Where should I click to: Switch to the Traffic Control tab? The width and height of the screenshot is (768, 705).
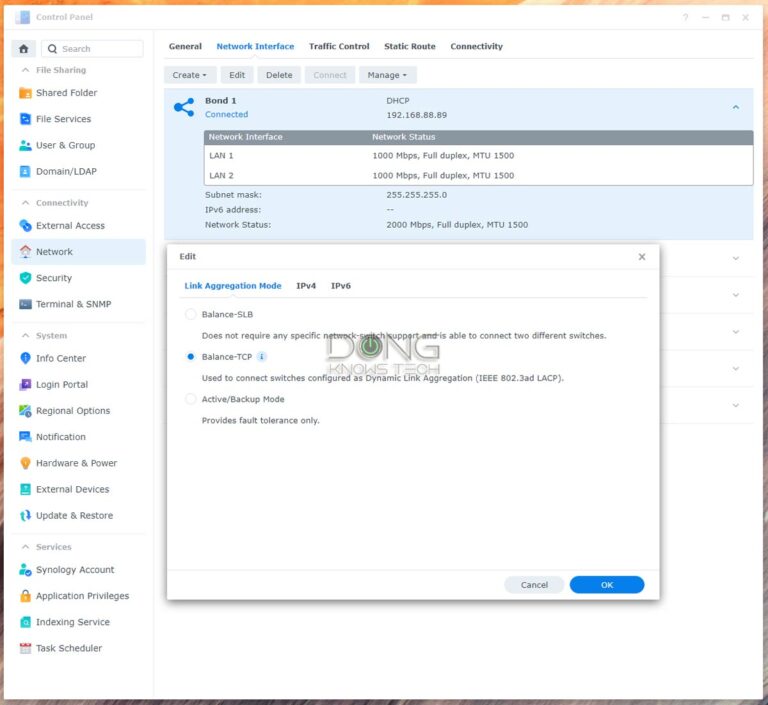pos(339,46)
